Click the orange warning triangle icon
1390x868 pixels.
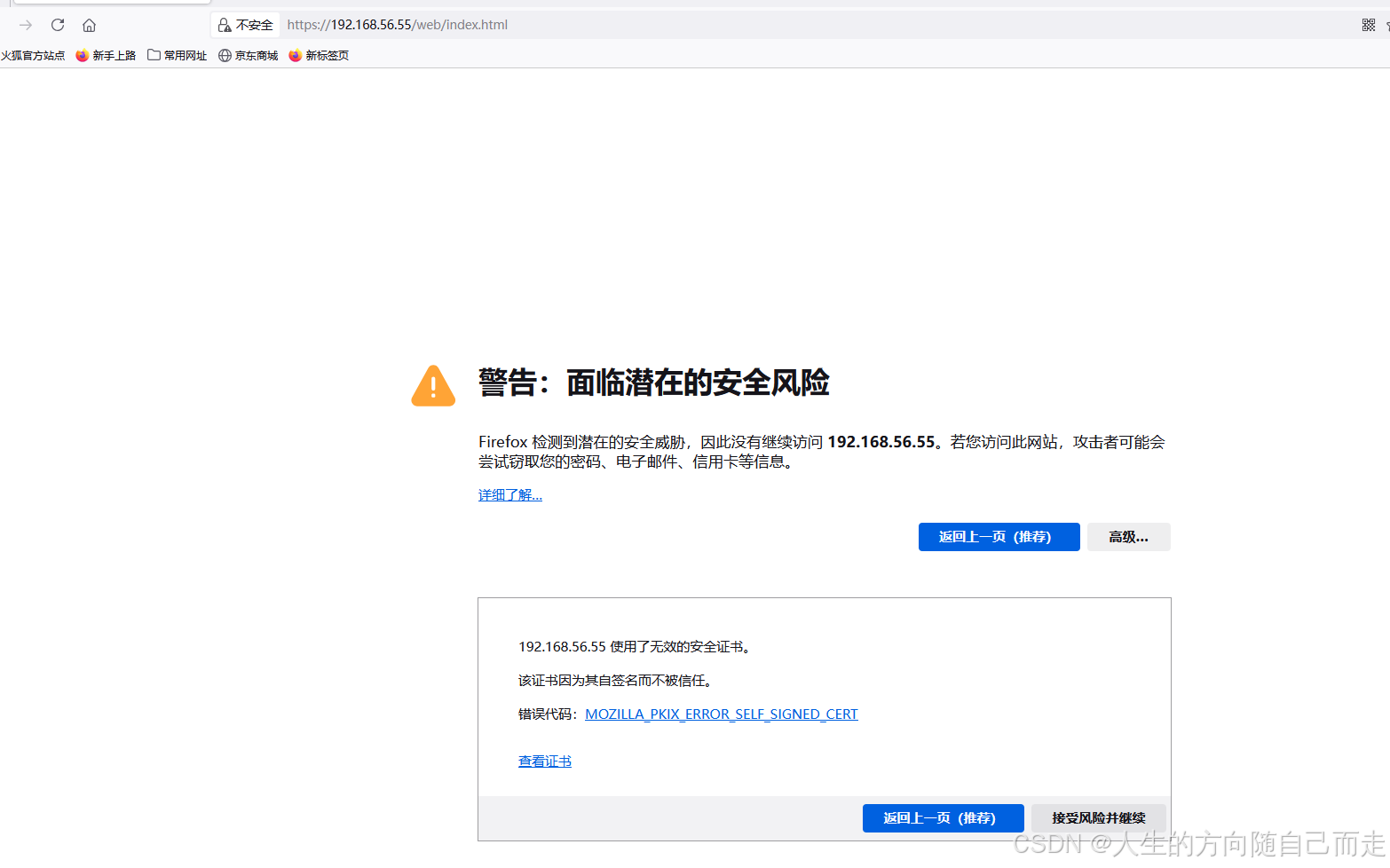pos(433,386)
